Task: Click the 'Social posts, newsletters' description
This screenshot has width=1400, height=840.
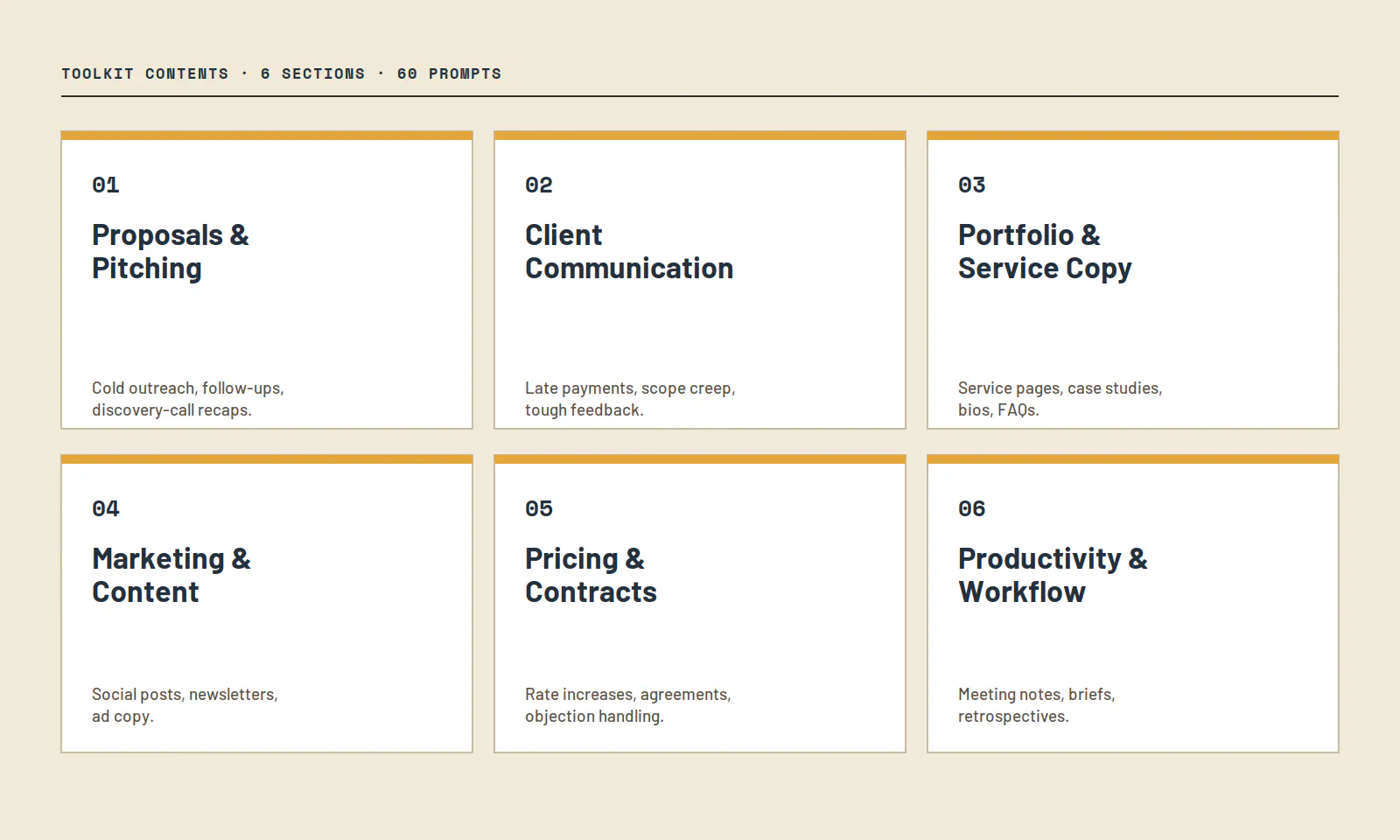Action: [185, 705]
